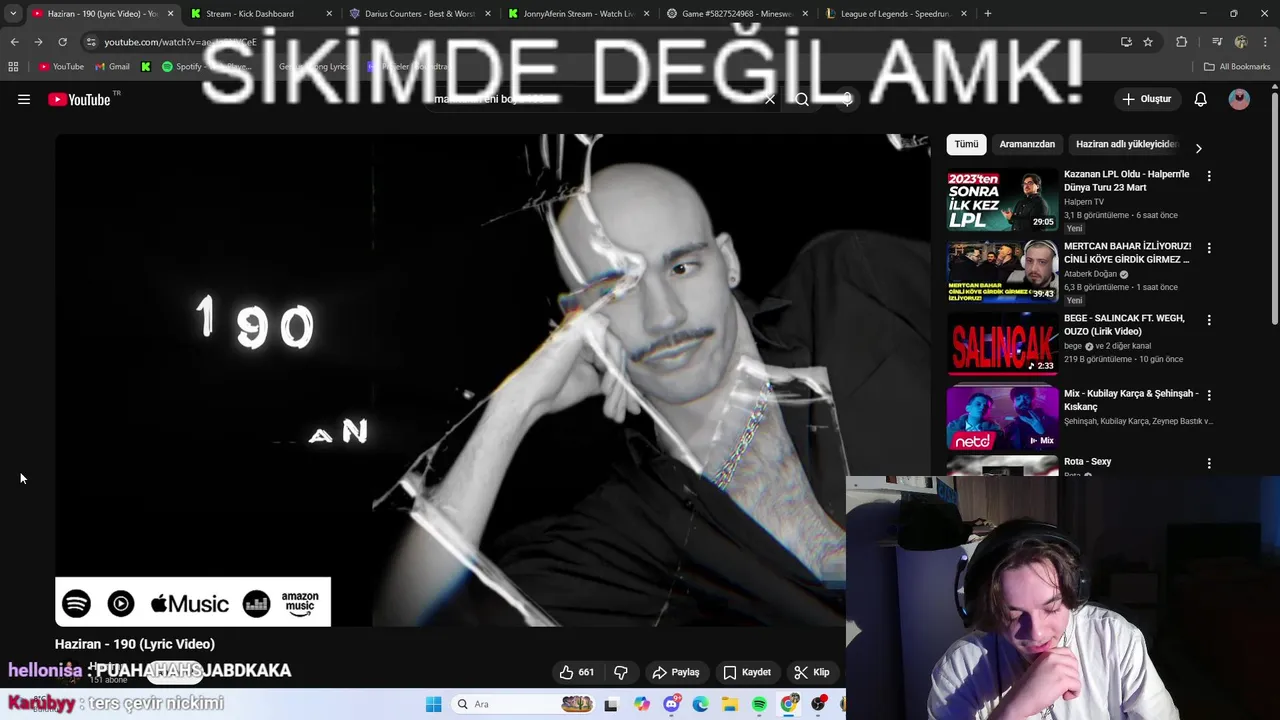
Task: Bookmark this page with star icon
Action: tap(1148, 42)
